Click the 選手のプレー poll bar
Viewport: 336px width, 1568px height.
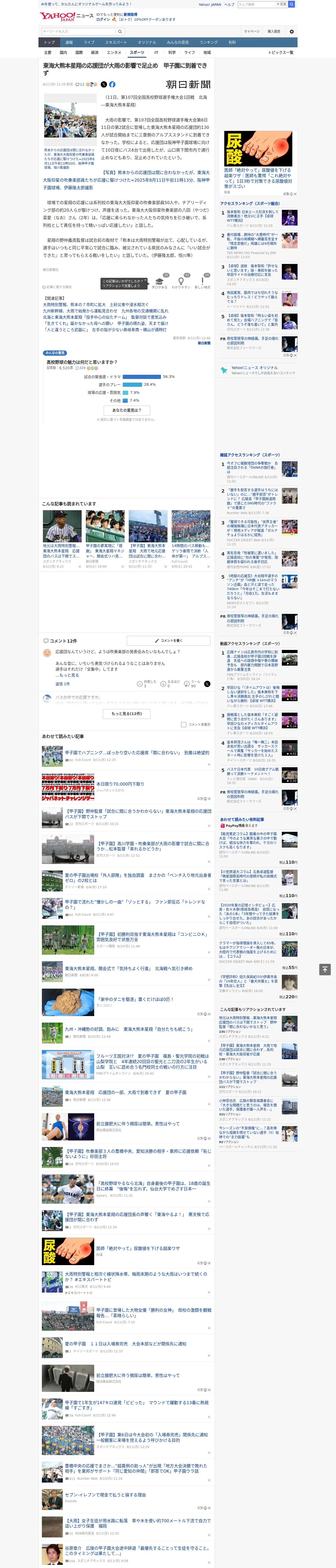point(132,385)
